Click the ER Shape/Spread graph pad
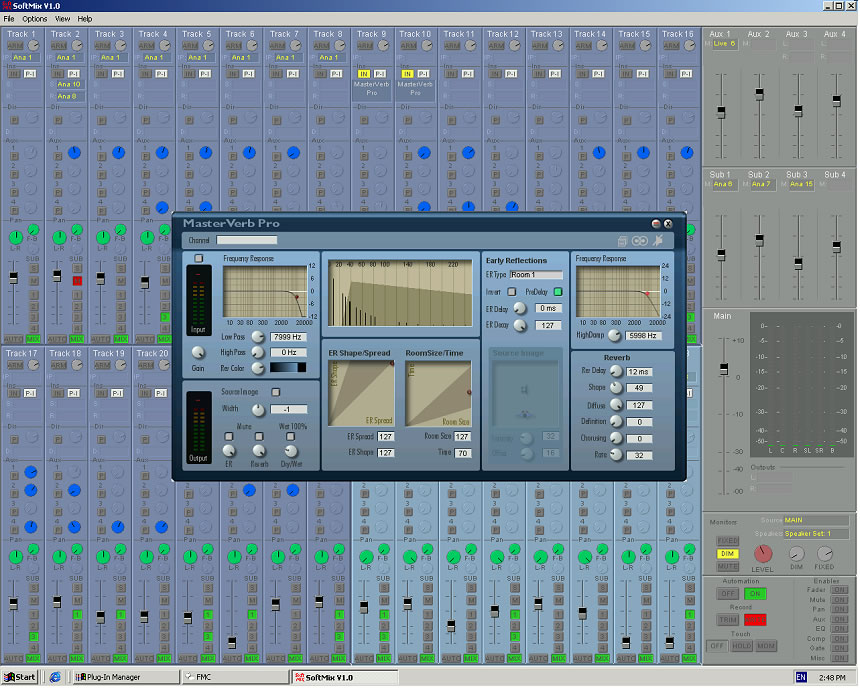Viewport: 860px width, 688px height. (x=361, y=393)
